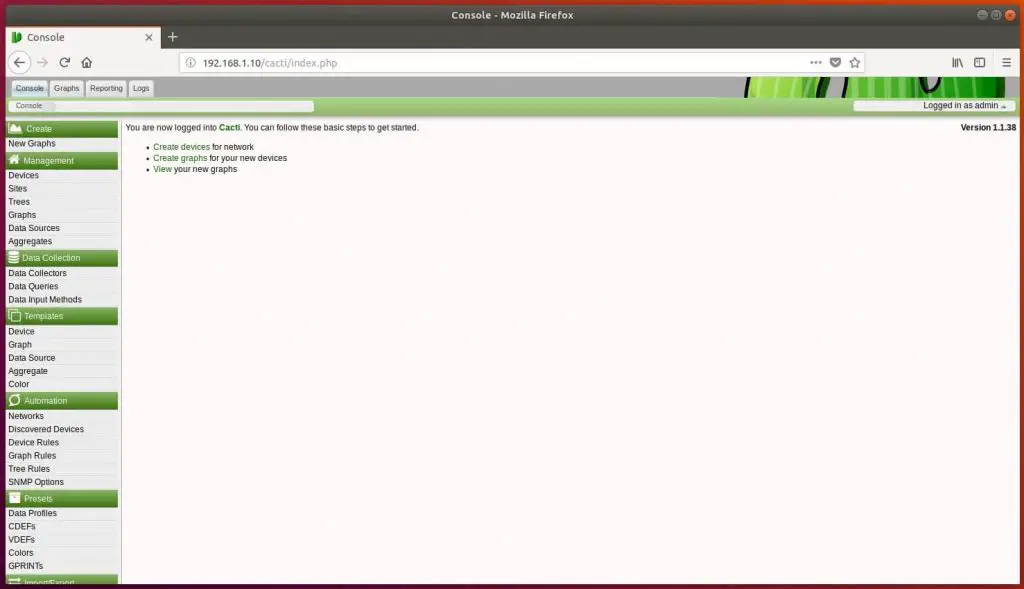The width and height of the screenshot is (1024, 589).
Task: Click the URL address bar field
Action: [x=500, y=63]
